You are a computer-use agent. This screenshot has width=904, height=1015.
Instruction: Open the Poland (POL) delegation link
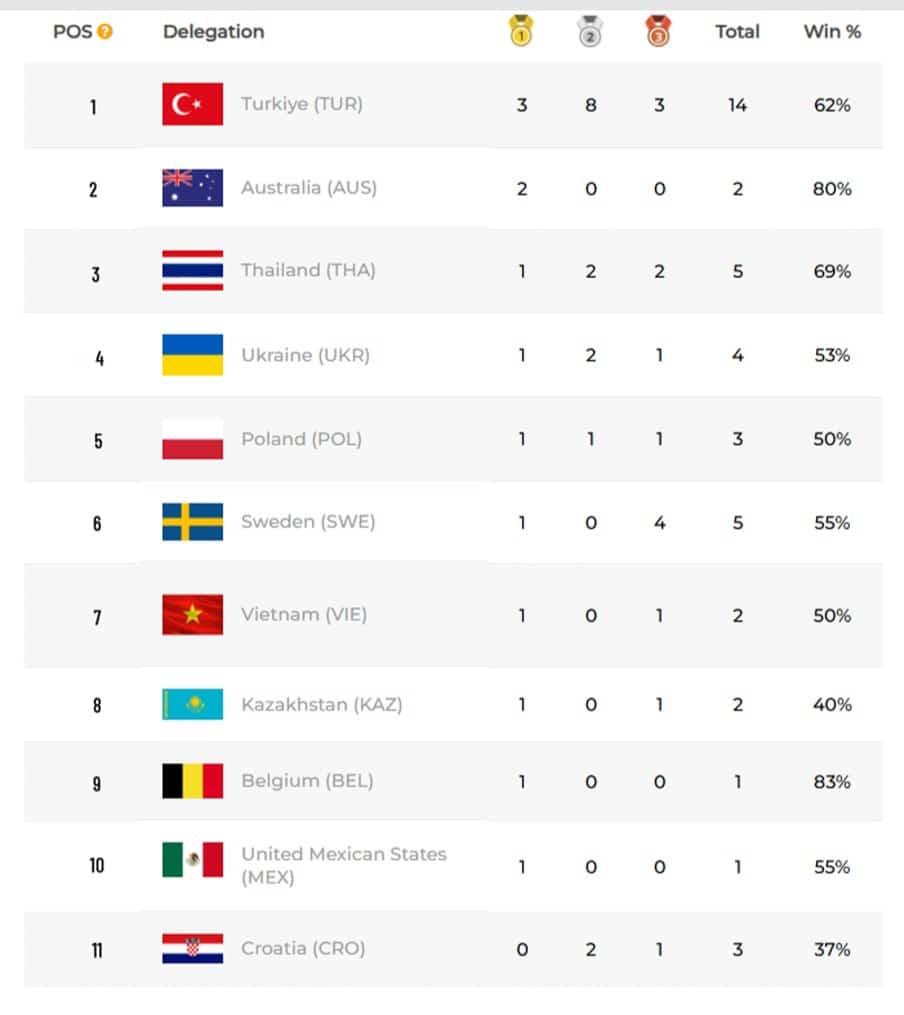302,439
